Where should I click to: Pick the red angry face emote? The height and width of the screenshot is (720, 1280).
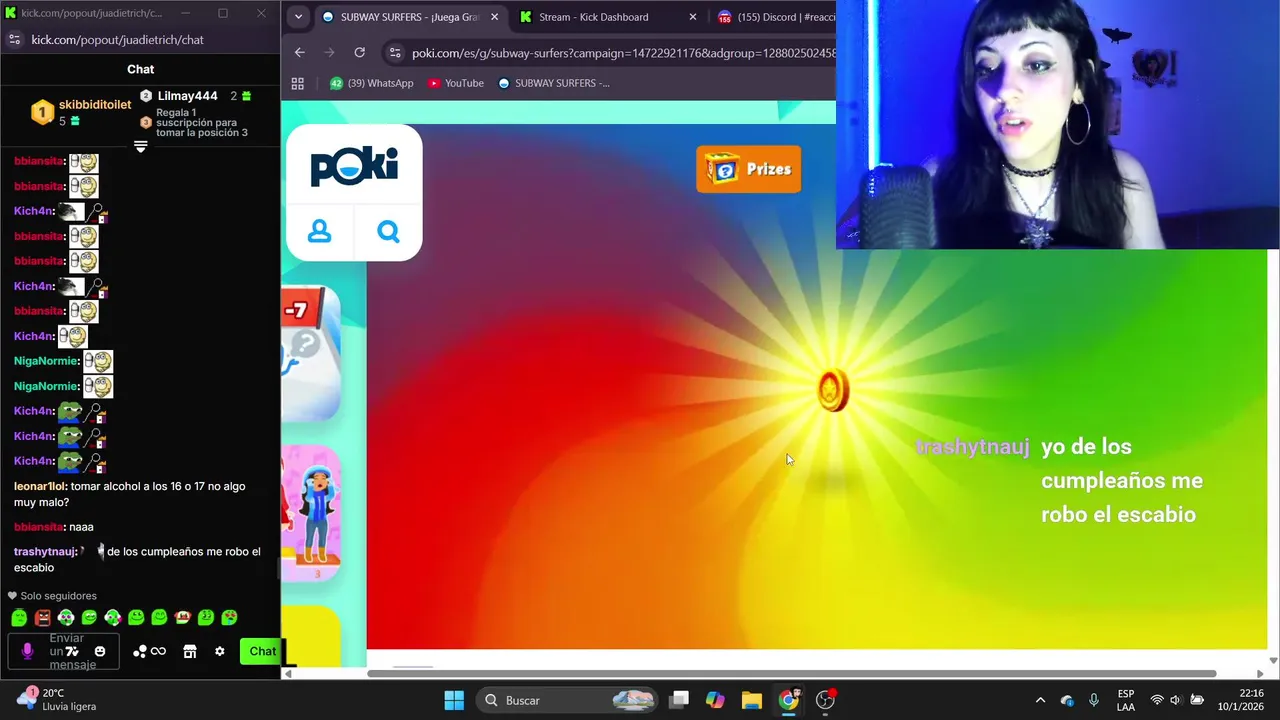(x=43, y=618)
